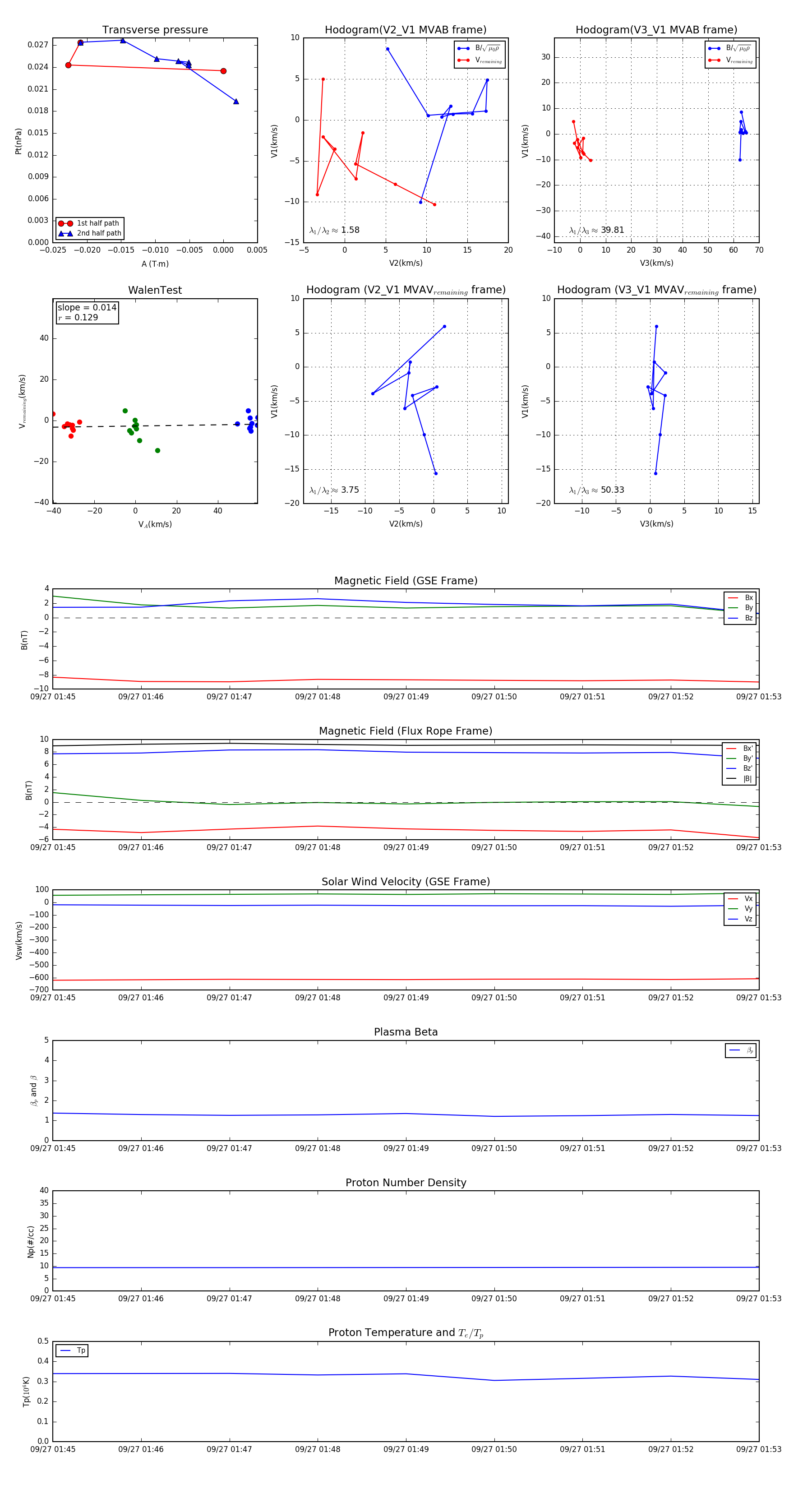Click the λ1/λ2 ≈ 1.58 annotation

[335, 230]
